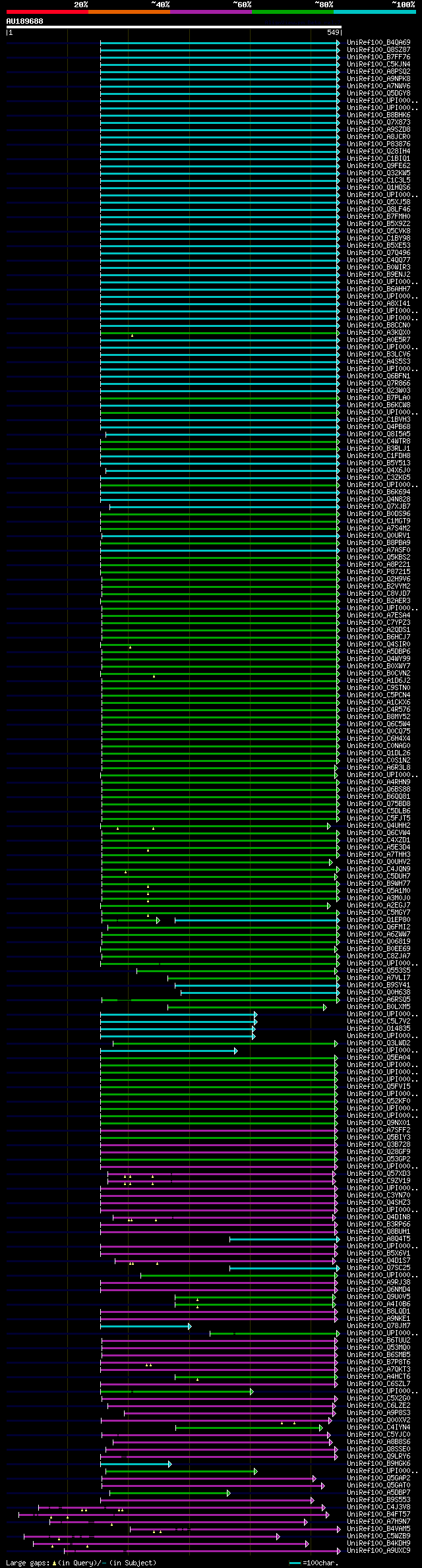This screenshot has height=1568, width=422.
Task: Open hit UniRef100_Q5DGY8
Action: click(x=378, y=94)
